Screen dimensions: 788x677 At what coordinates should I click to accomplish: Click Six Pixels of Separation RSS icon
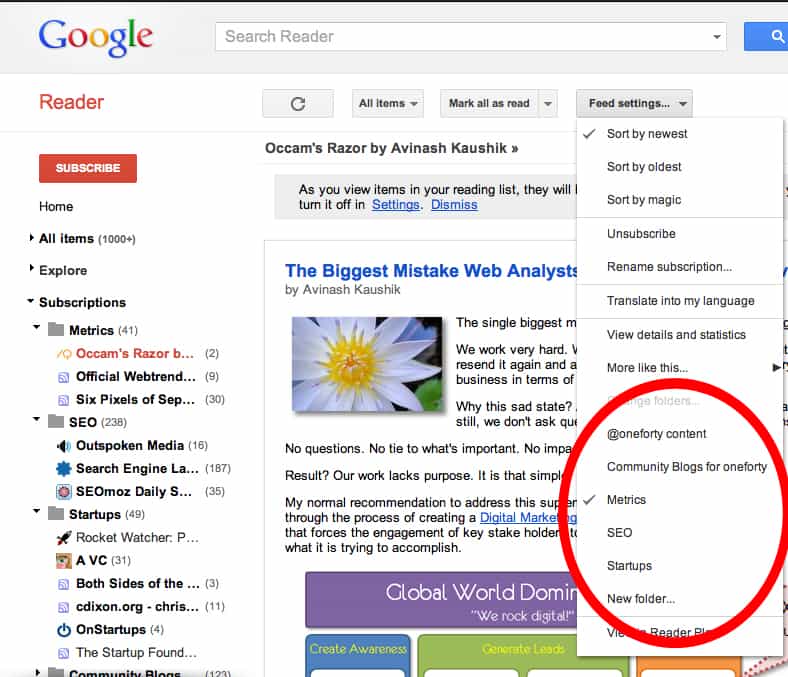point(63,400)
